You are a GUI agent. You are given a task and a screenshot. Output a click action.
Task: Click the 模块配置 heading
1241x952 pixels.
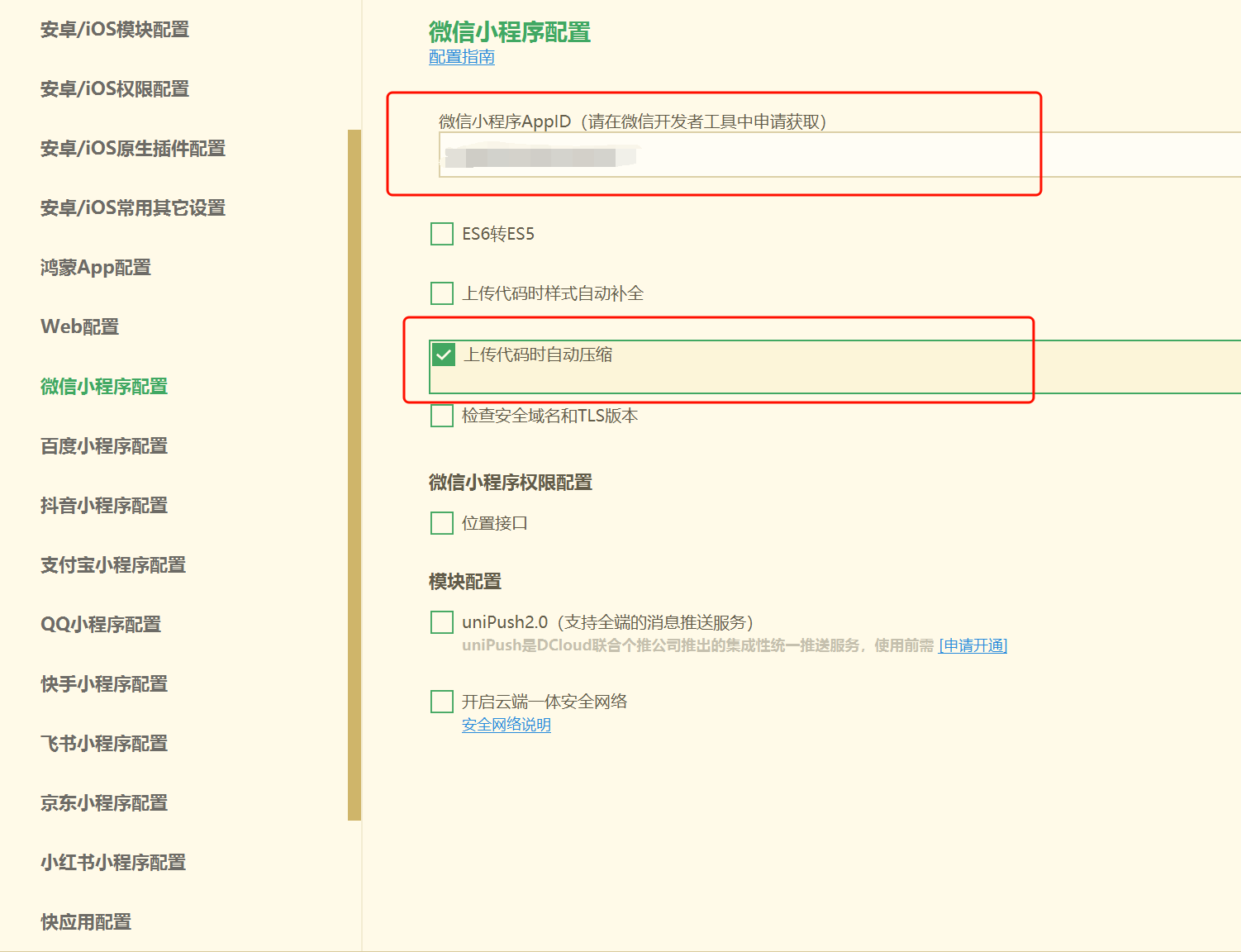465,582
